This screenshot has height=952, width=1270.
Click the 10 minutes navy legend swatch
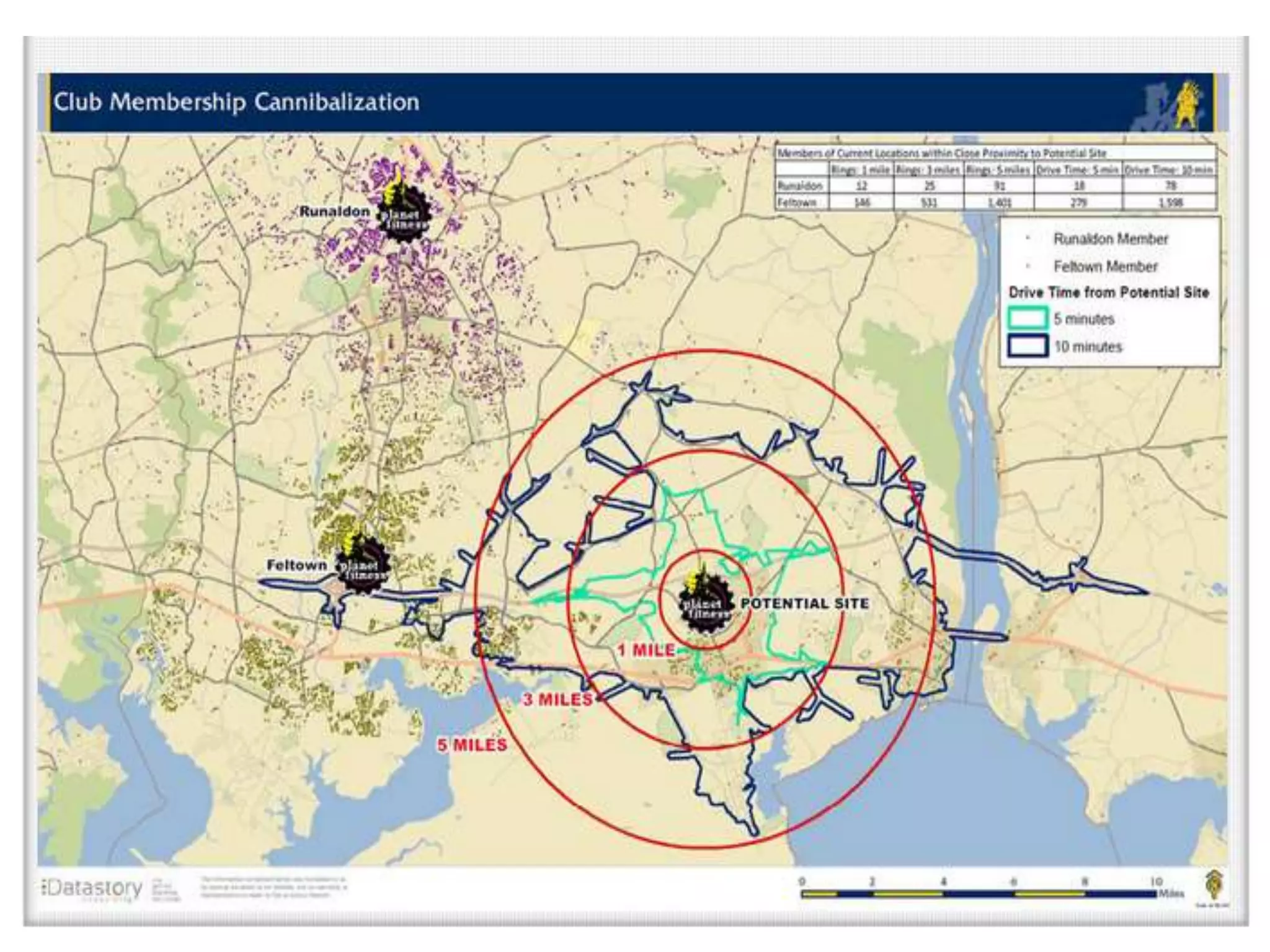point(1028,346)
